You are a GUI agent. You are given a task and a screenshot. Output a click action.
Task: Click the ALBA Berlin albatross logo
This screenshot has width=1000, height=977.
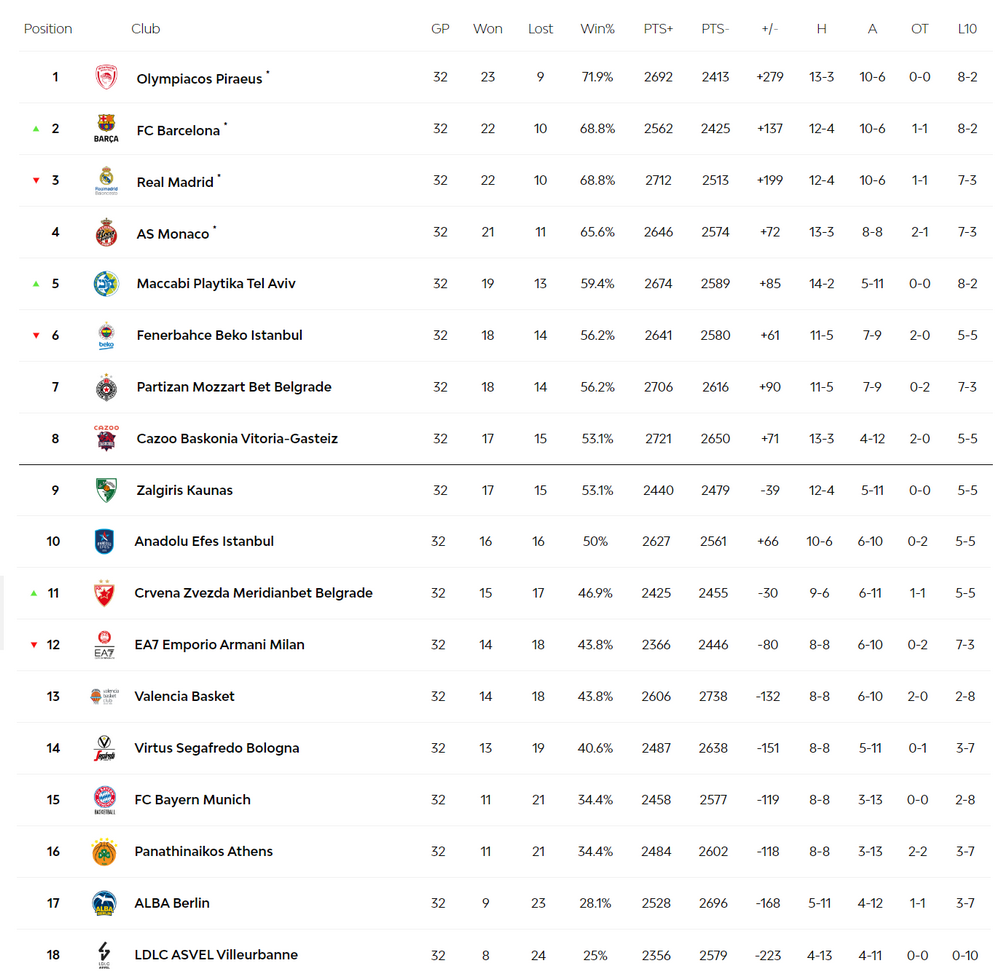click(x=104, y=903)
